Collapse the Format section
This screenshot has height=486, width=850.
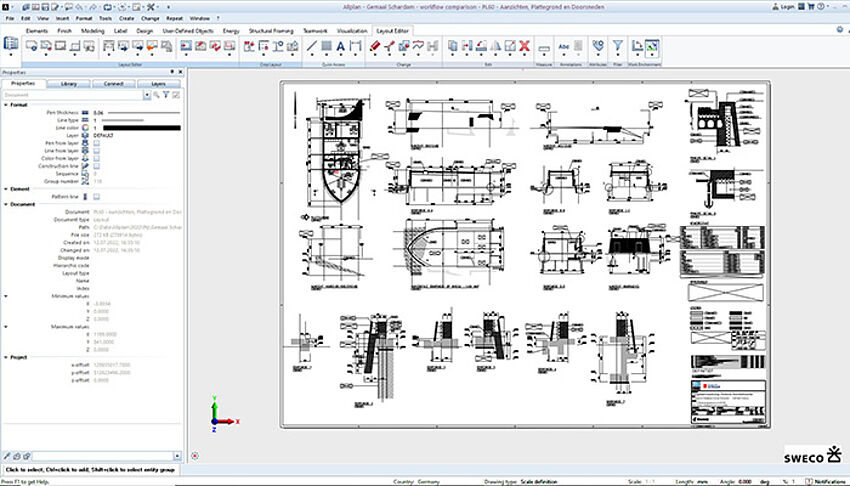[5, 104]
